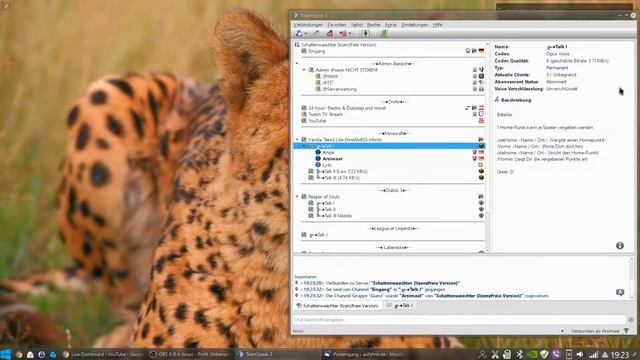This screenshot has width=640, height=360.
Task: Select the YouTube channel
Action: click(317, 121)
